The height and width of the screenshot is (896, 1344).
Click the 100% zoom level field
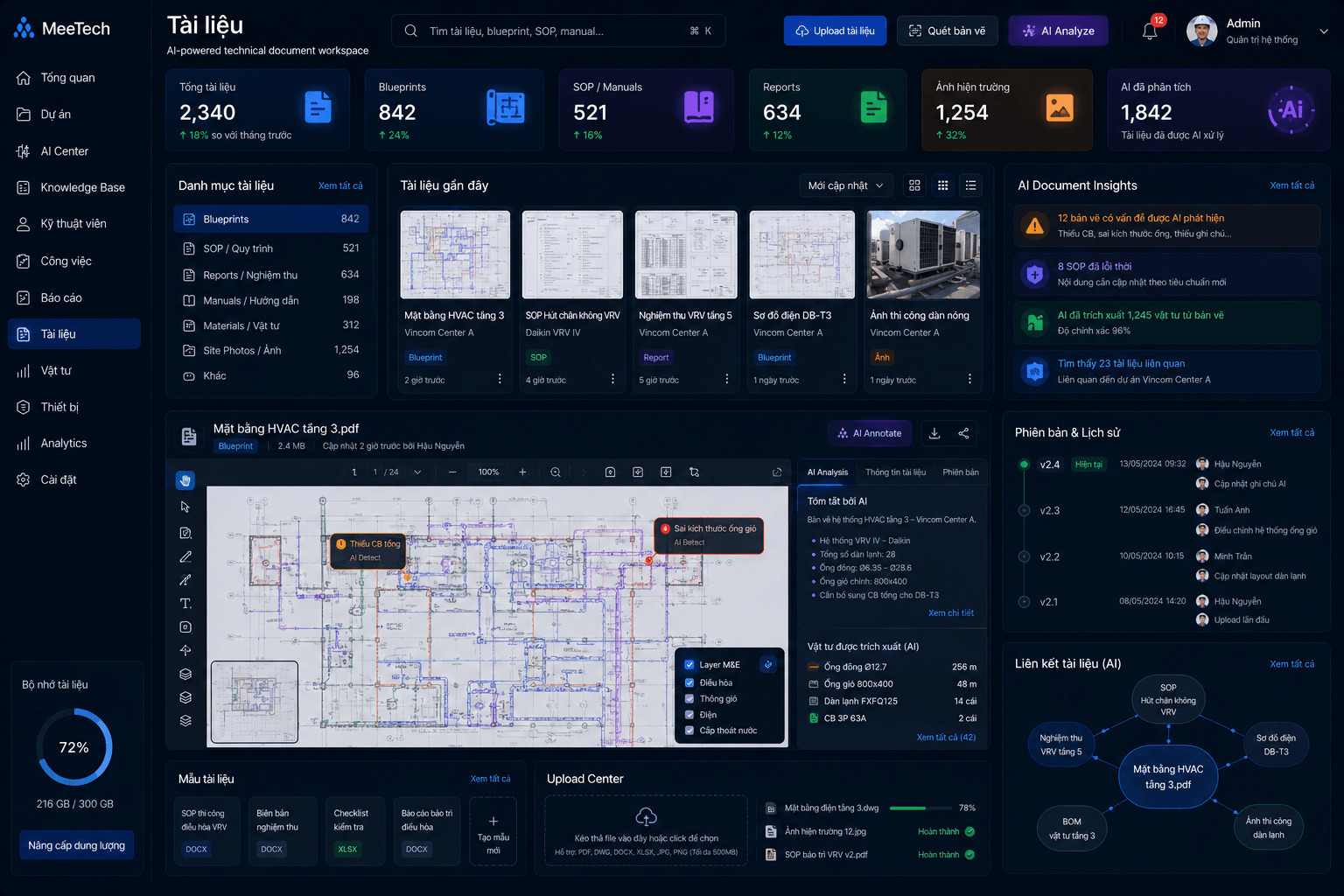tap(488, 472)
